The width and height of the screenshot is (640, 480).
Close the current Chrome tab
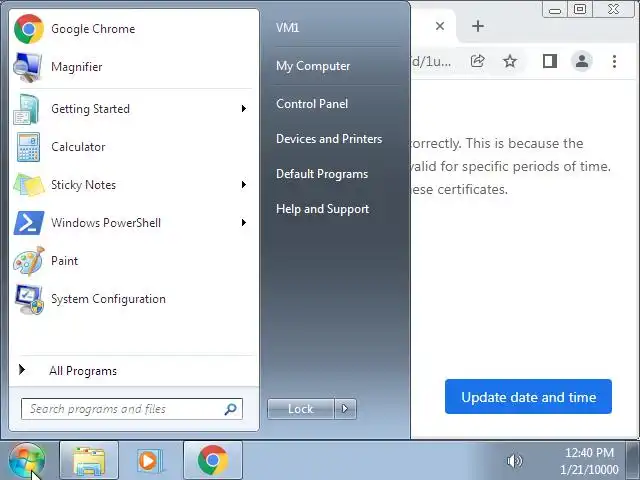(440, 26)
